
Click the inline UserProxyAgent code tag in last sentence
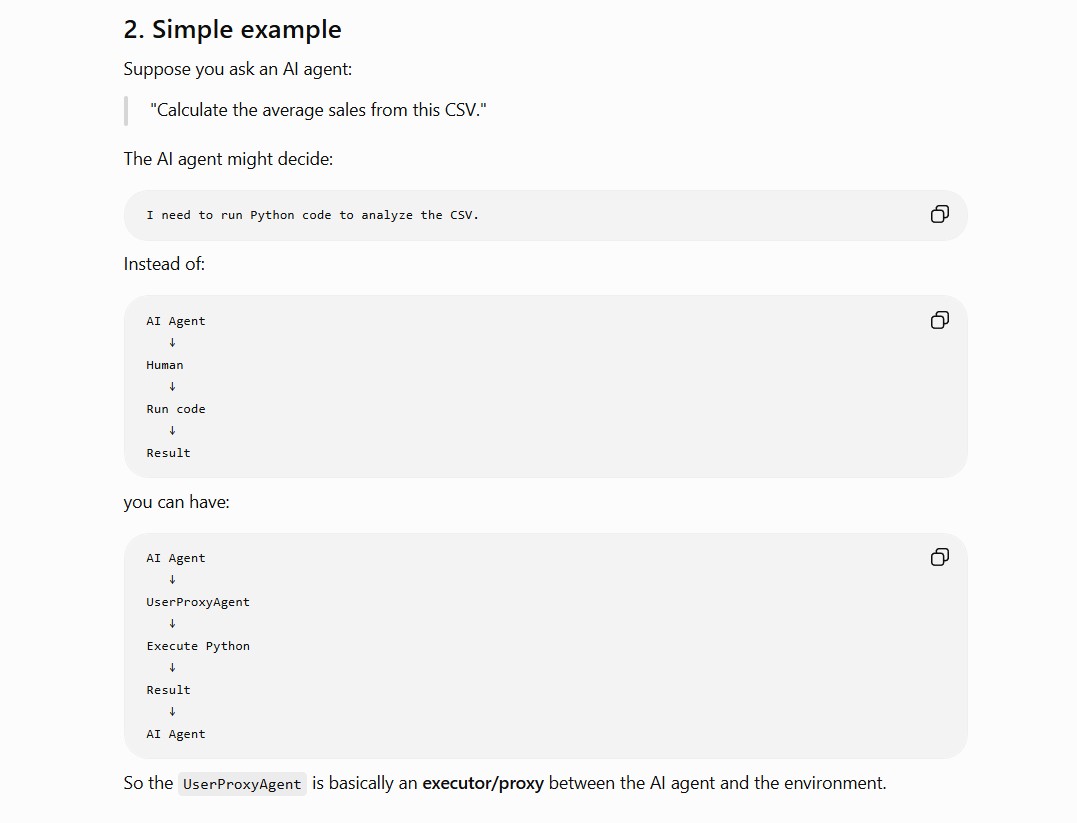tap(242, 784)
